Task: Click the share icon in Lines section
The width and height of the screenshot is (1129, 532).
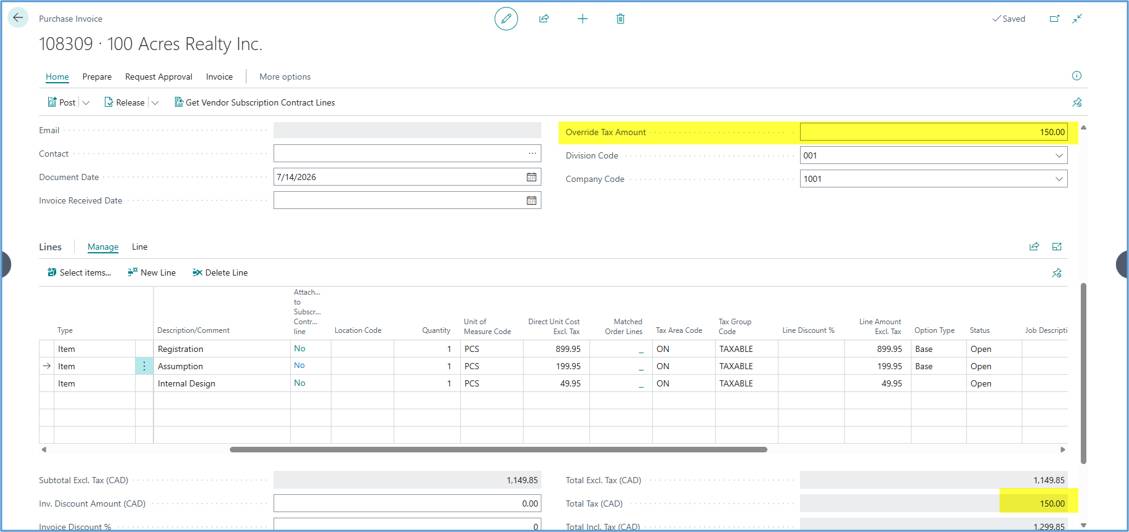Action: [x=1034, y=246]
